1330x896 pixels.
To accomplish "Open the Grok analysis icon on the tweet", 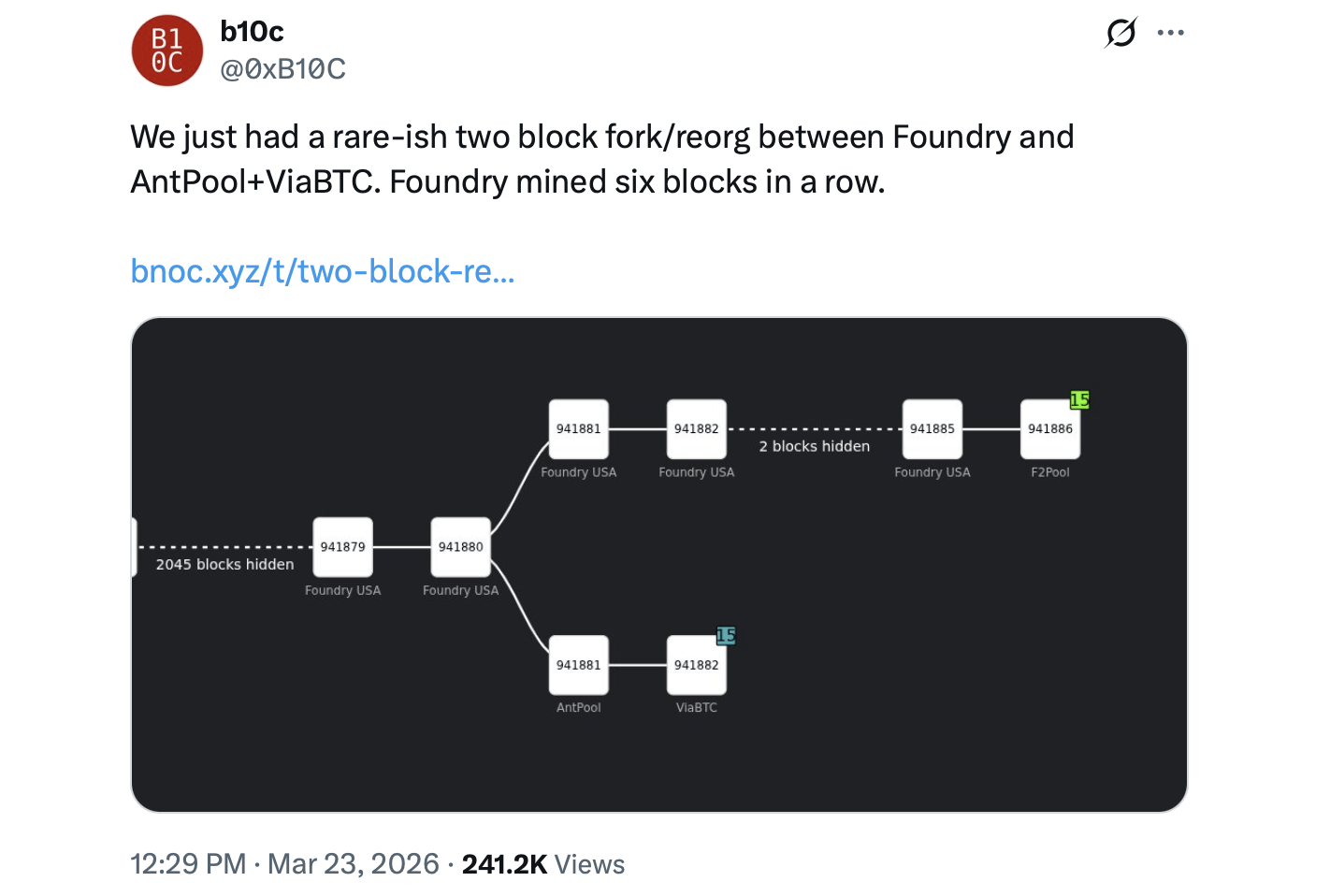I will 1120,32.
